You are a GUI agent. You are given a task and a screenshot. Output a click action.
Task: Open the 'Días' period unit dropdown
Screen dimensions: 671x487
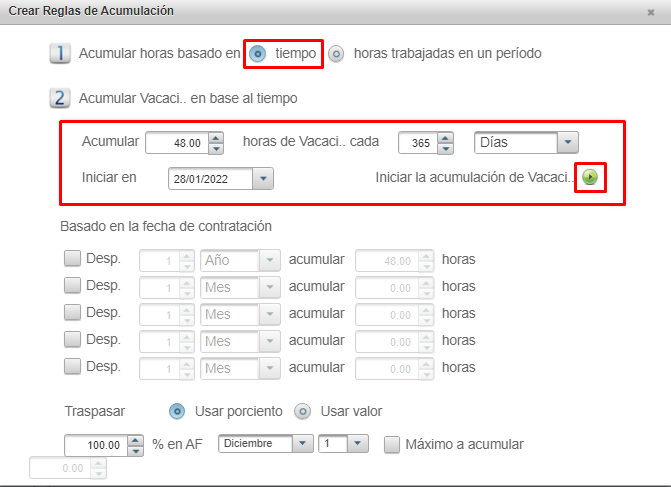566,142
